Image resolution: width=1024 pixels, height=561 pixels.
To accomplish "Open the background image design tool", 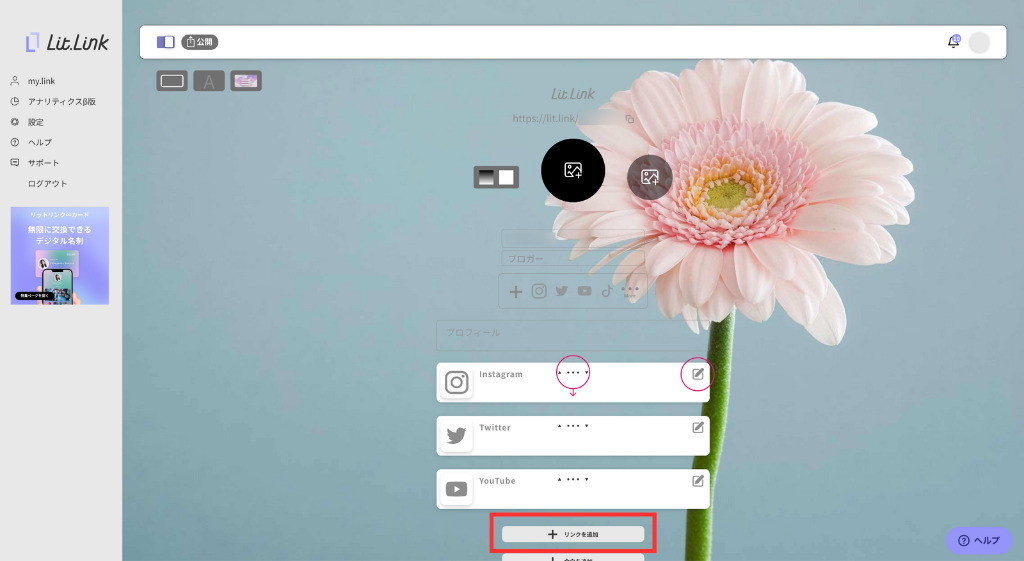I will (246, 81).
